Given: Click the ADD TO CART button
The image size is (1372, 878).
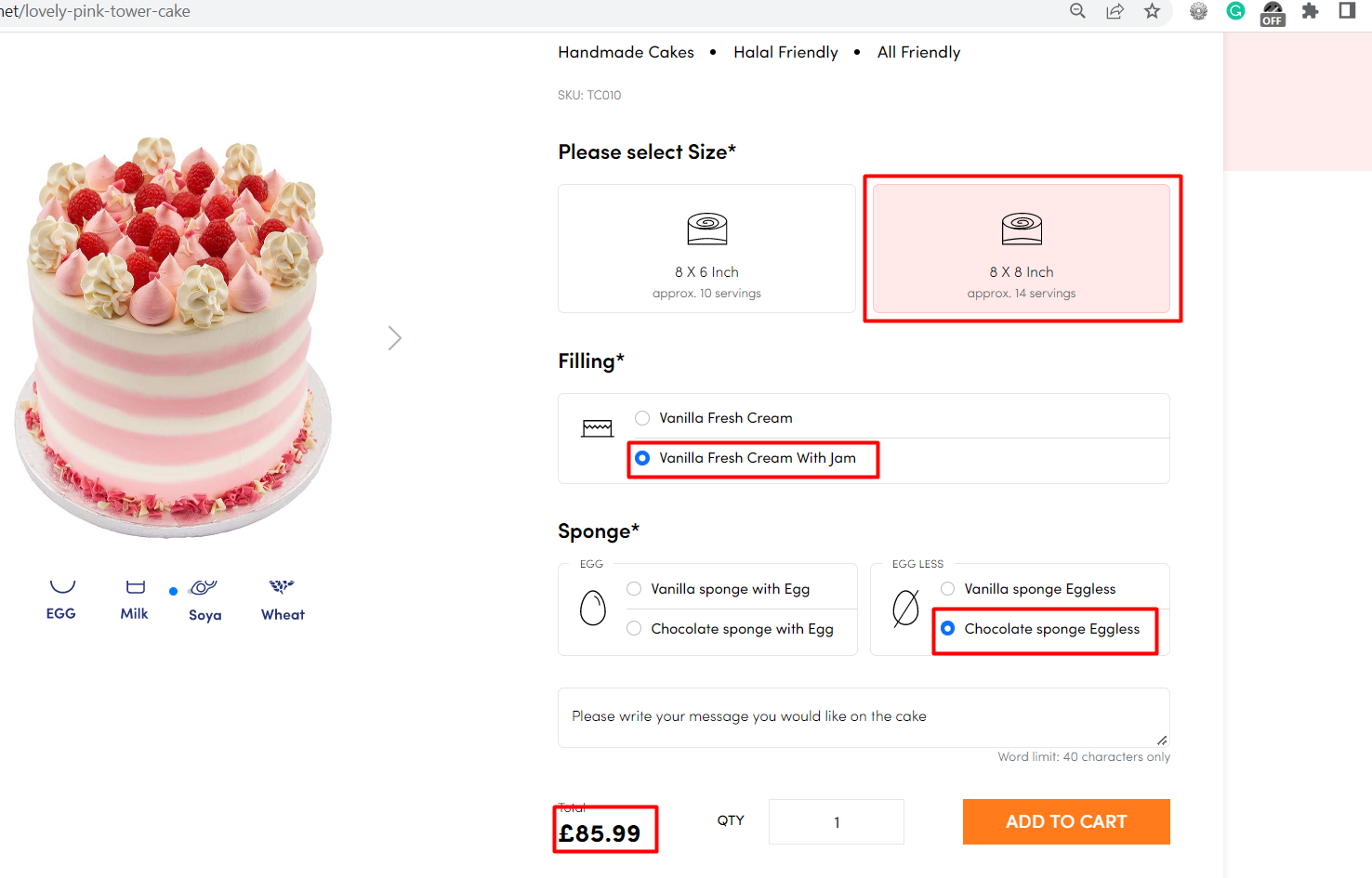Looking at the screenshot, I should click(x=1065, y=821).
